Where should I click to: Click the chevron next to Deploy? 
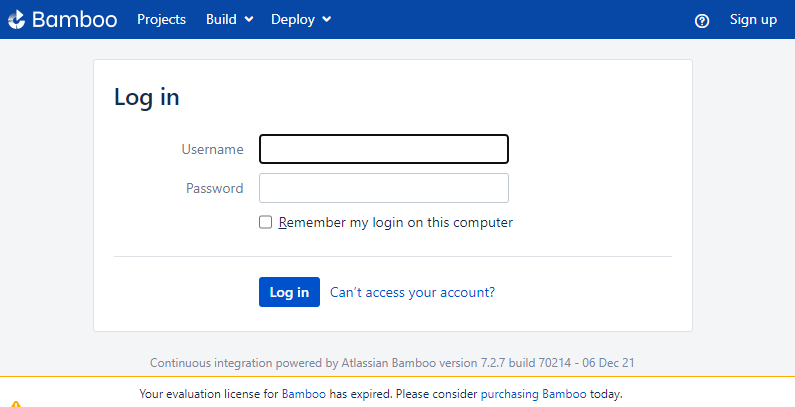(x=327, y=19)
